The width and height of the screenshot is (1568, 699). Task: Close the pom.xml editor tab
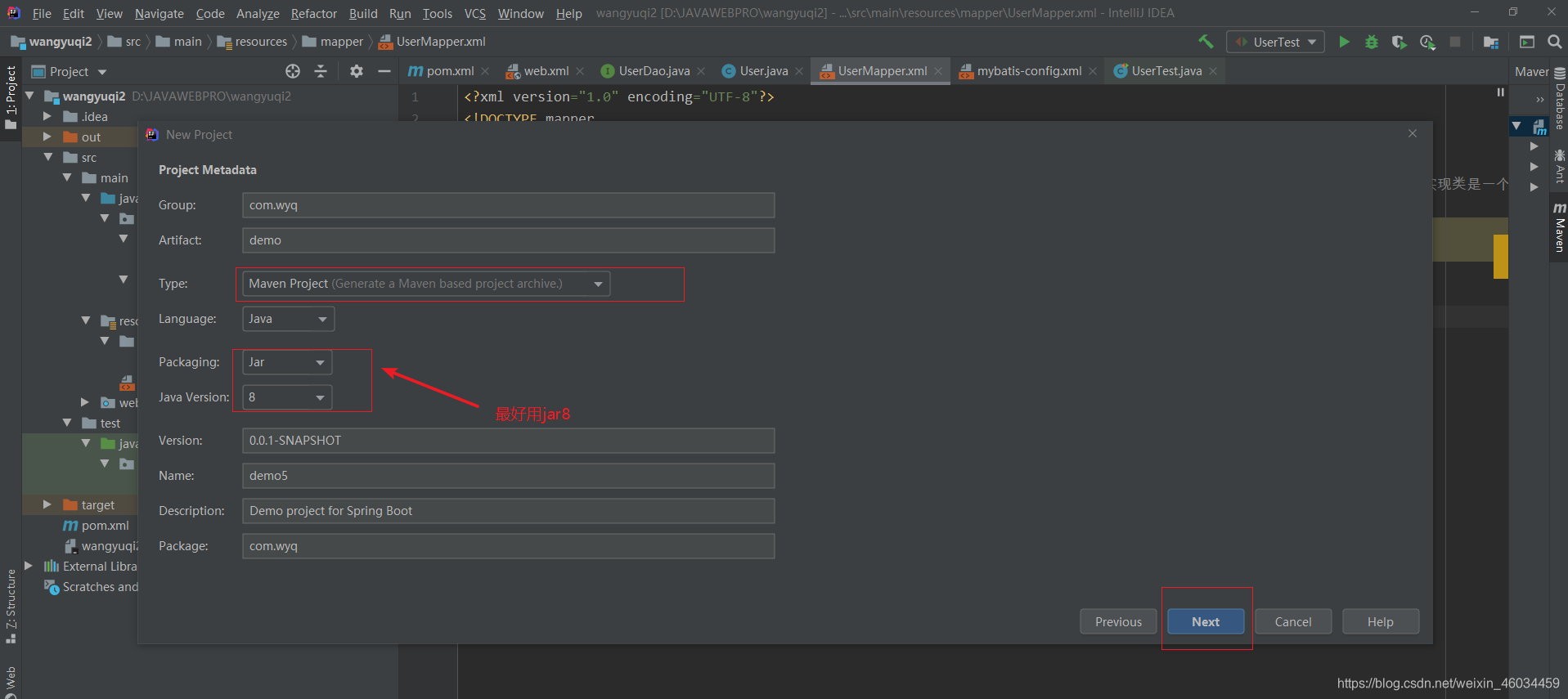[x=485, y=71]
